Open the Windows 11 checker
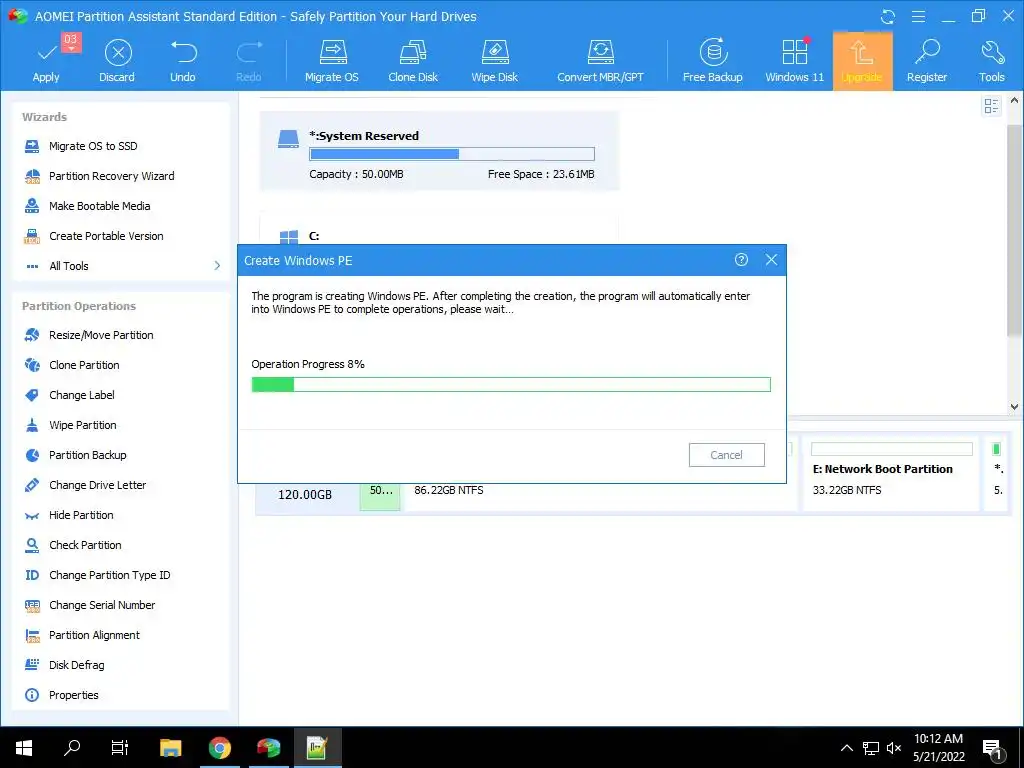Viewport: 1024px width, 768px height. (795, 61)
